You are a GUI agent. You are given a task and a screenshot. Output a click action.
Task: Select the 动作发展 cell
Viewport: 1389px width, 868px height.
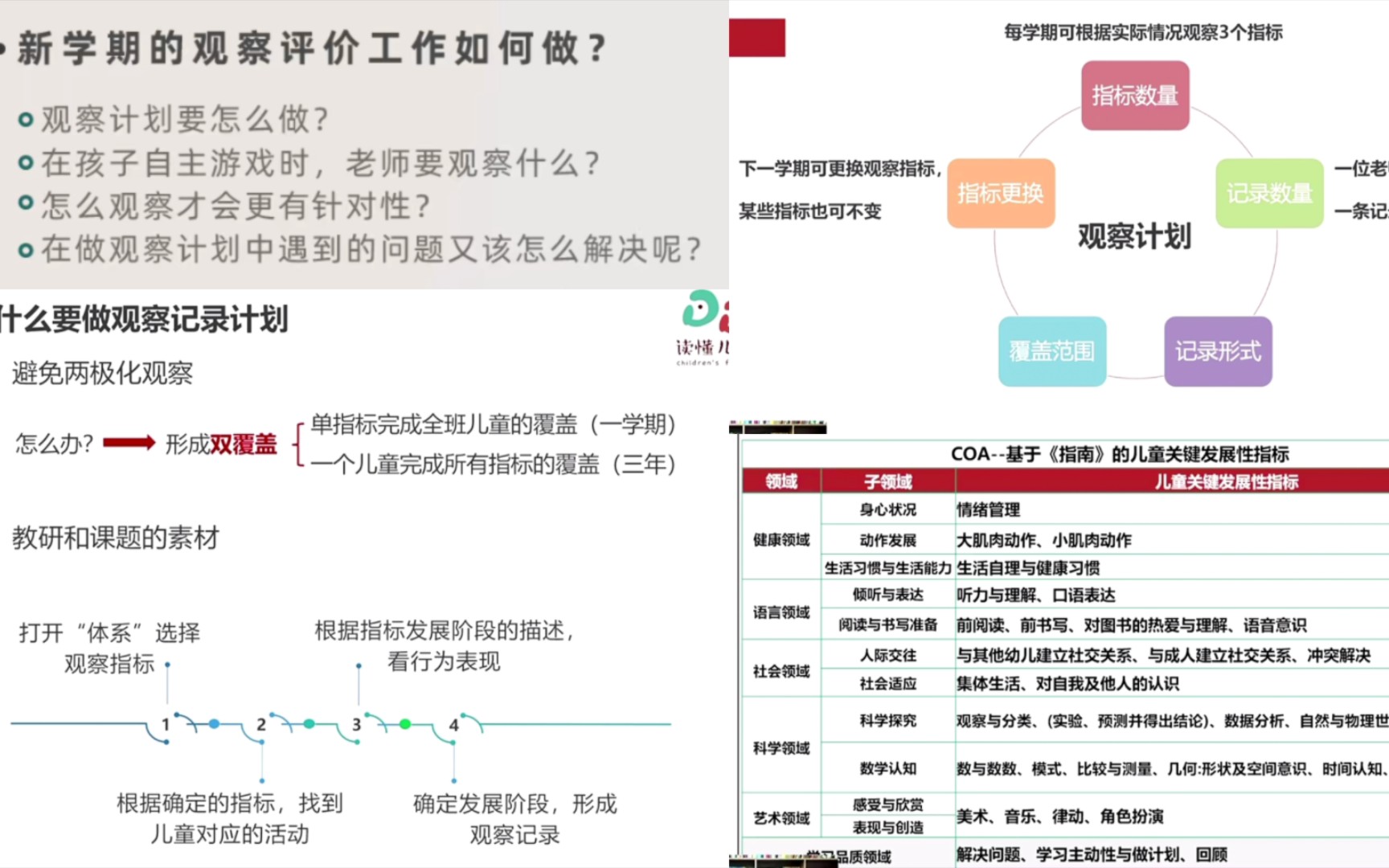coord(888,540)
